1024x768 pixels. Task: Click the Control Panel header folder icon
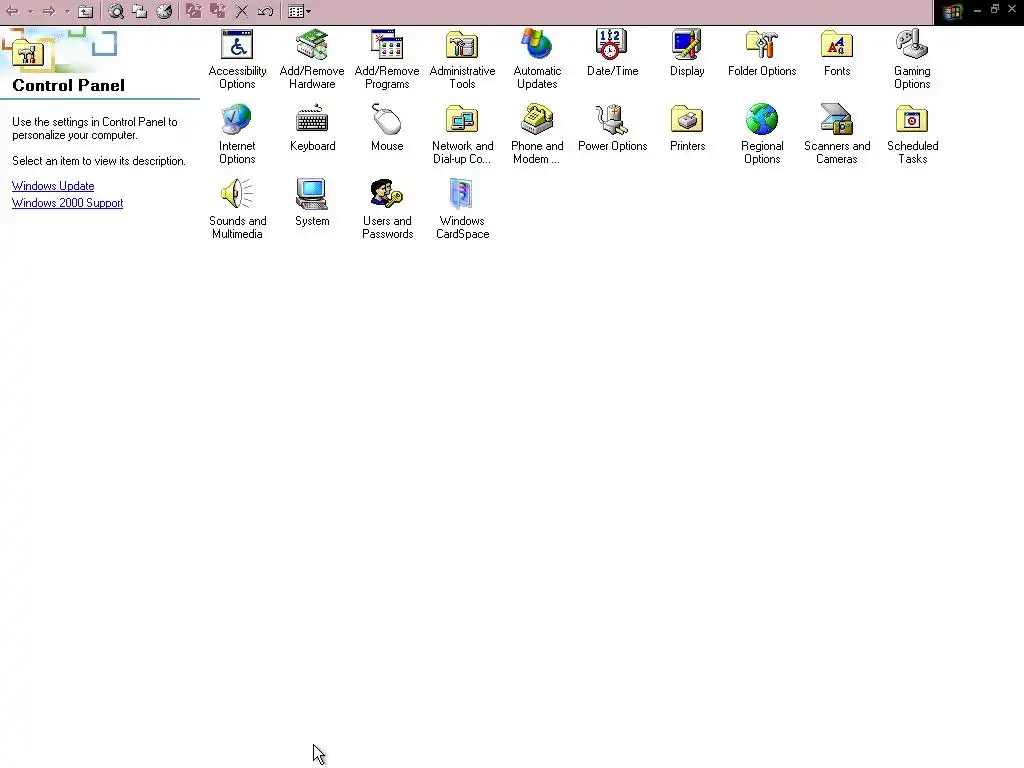(x=27, y=54)
